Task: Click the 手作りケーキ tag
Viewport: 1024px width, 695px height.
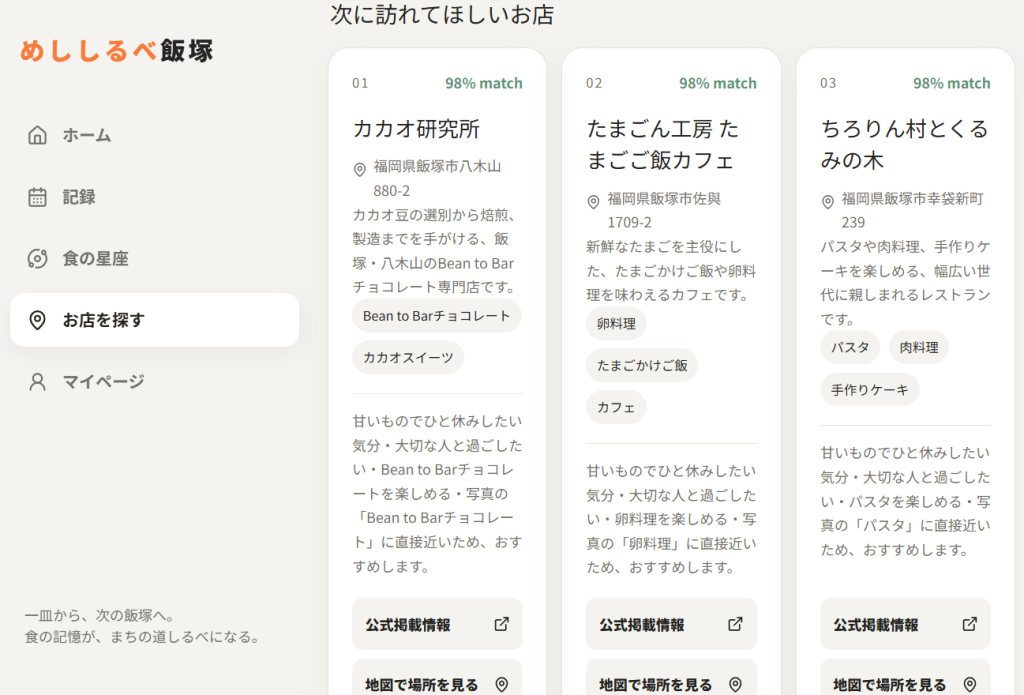Action: point(870,389)
